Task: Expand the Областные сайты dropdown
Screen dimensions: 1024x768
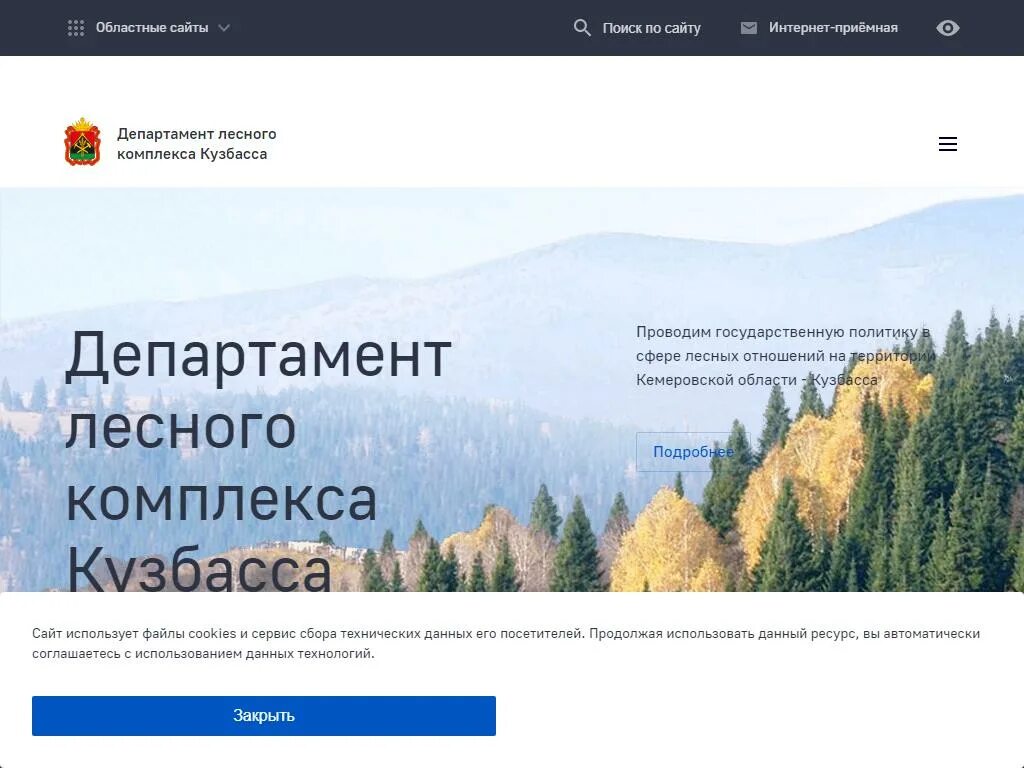Action: point(152,27)
